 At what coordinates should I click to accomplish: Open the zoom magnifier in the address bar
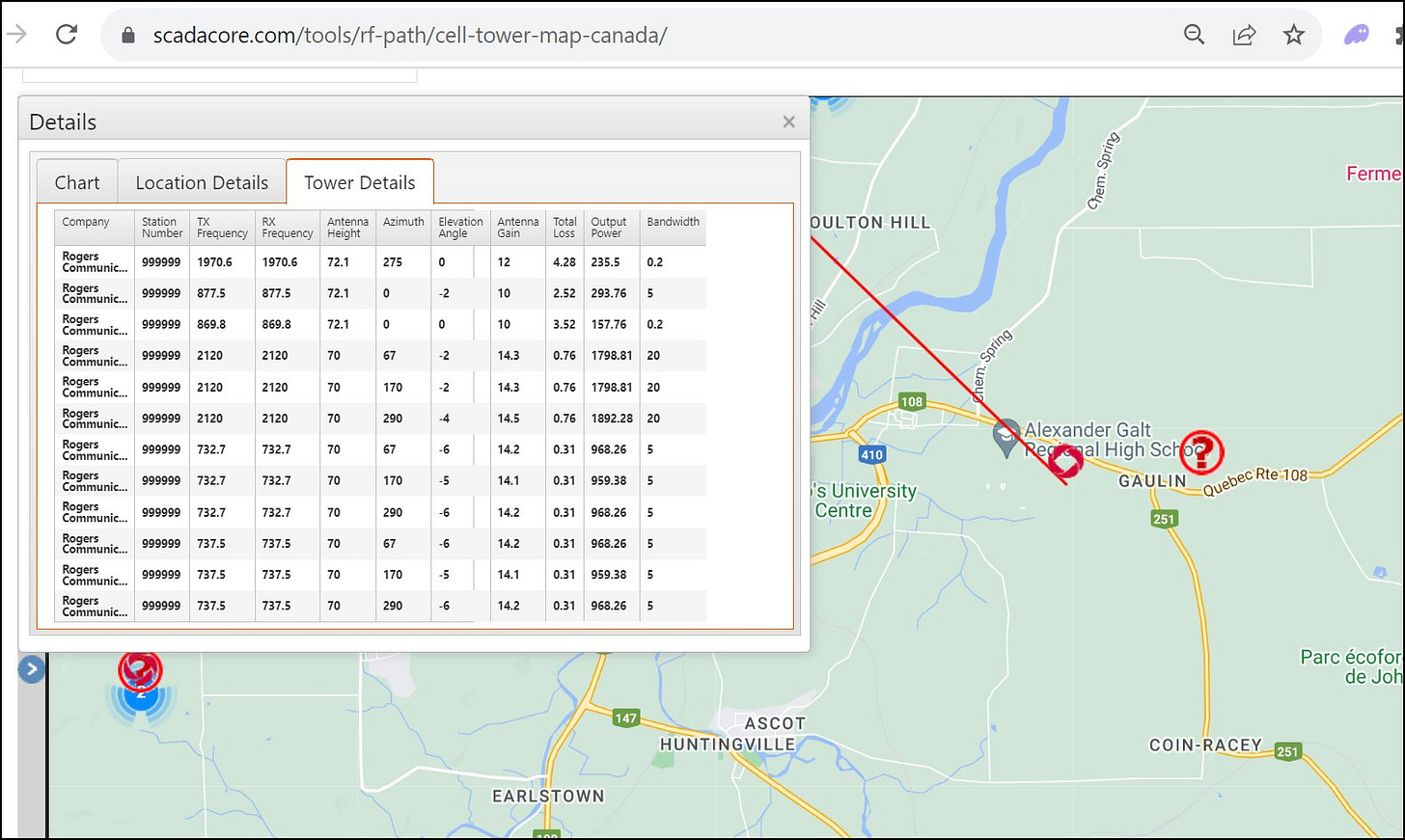(1195, 35)
